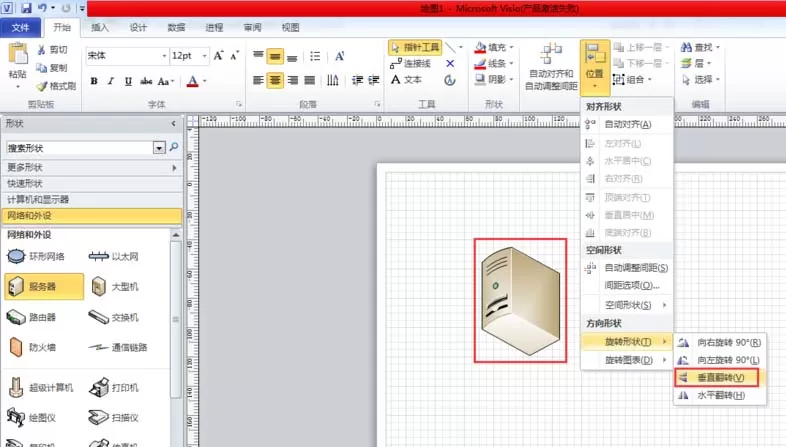Click the Find (查找) binoculars icon

click(x=686, y=48)
